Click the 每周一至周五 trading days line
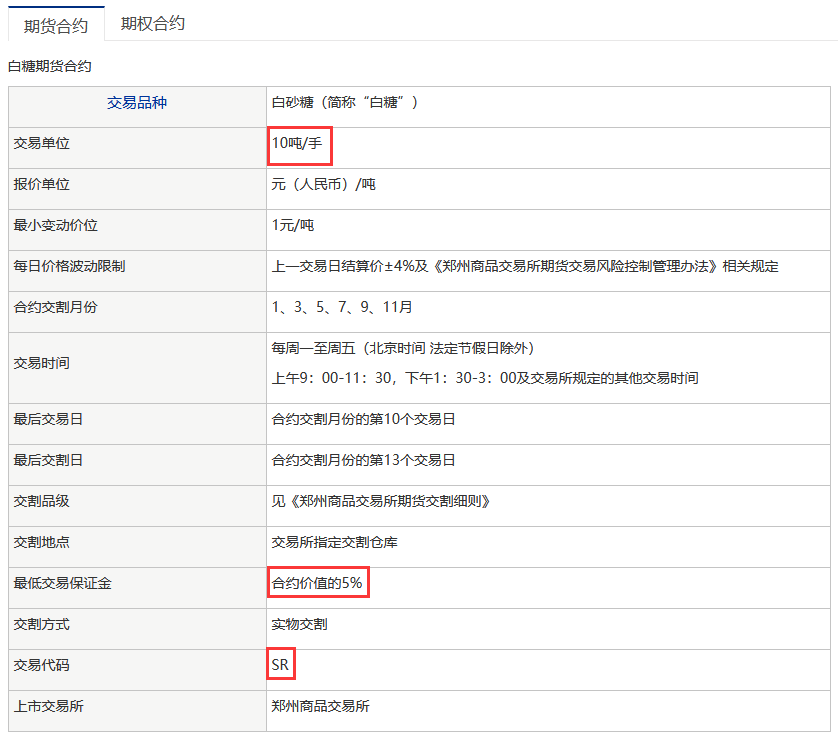The width and height of the screenshot is (838, 737). (x=402, y=348)
